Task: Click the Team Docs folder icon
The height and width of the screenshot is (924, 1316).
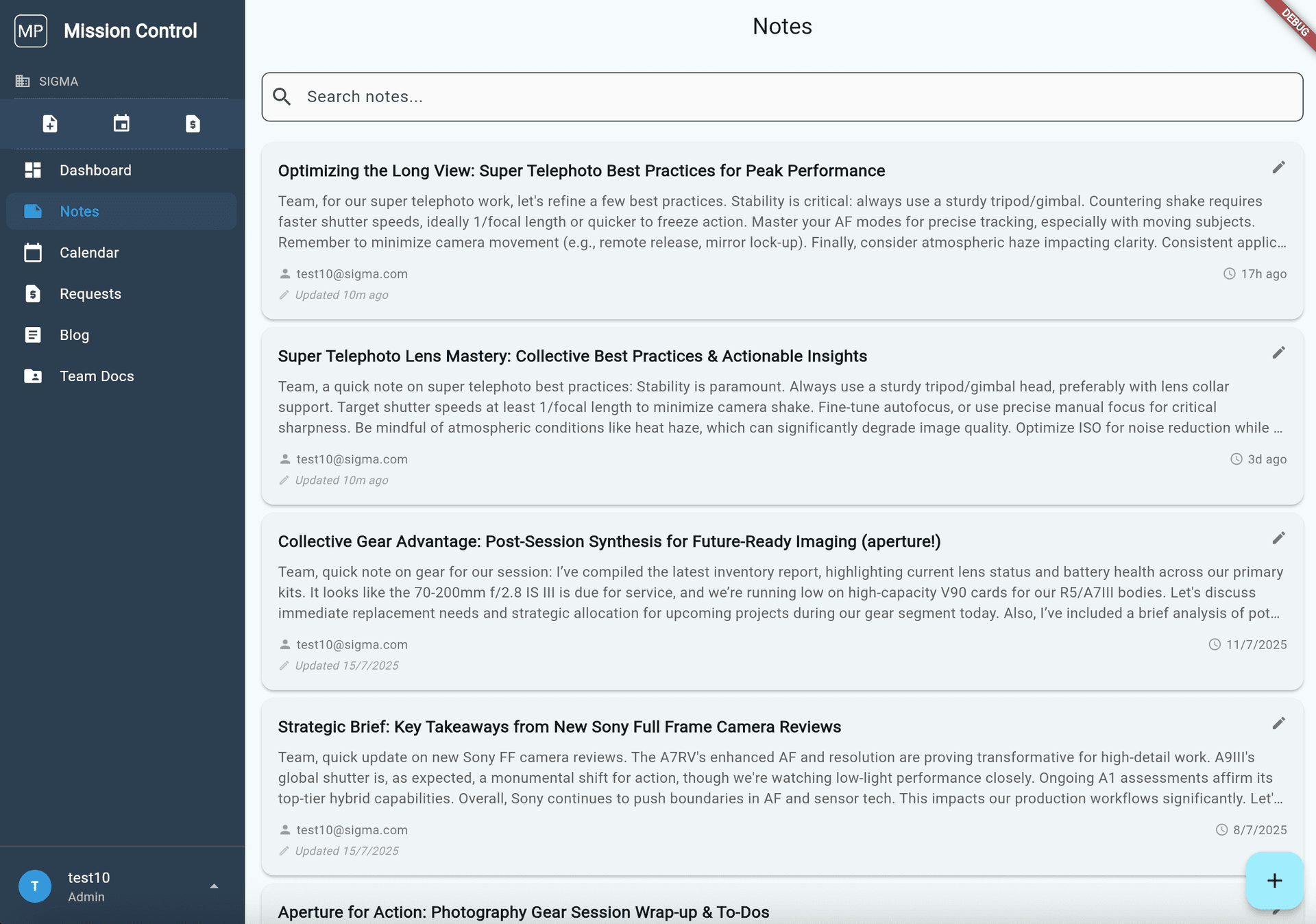Action: [33, 376]
